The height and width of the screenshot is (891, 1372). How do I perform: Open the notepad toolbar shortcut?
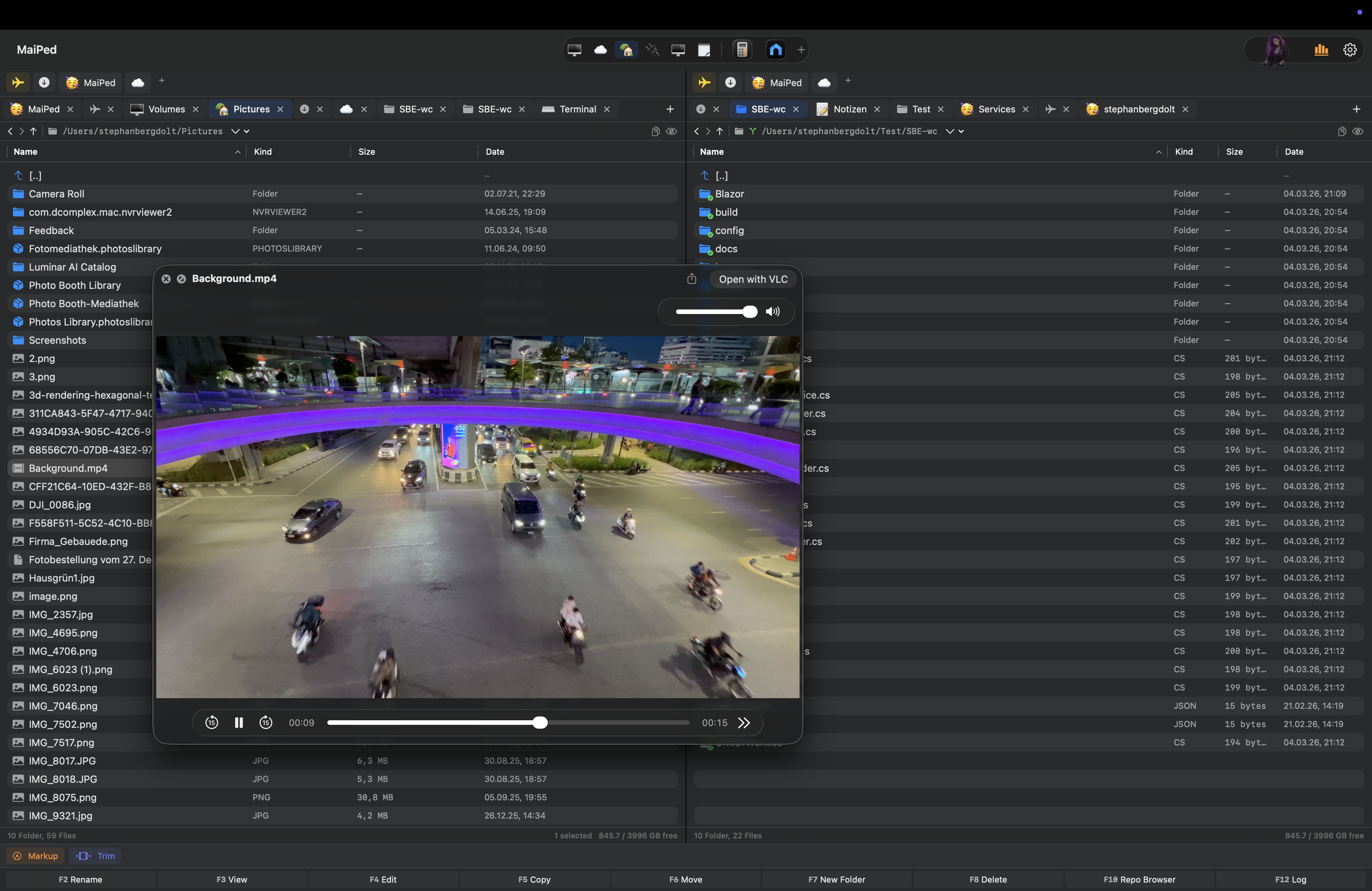tap(704, 50)
